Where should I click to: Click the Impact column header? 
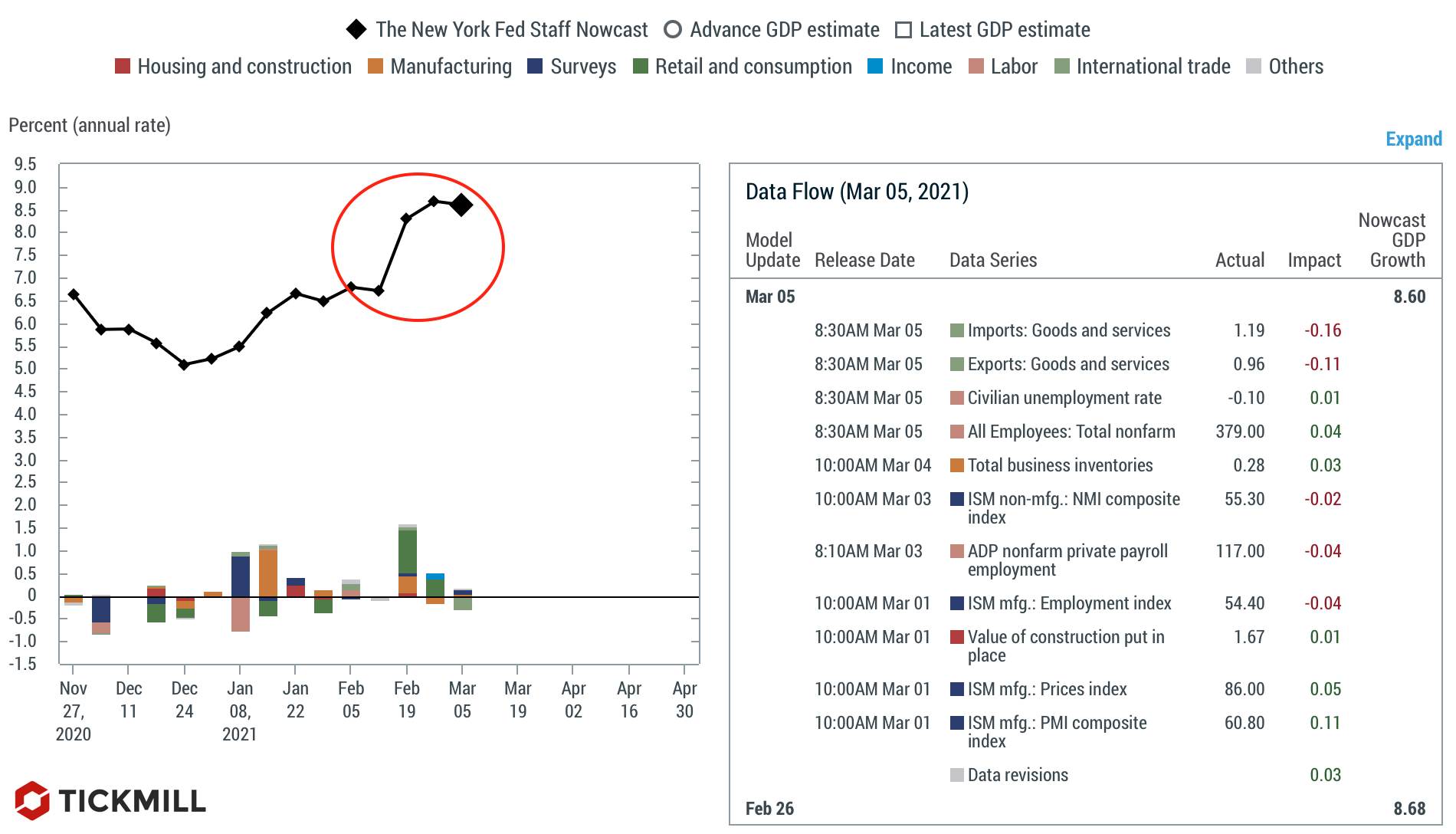pos(1313,261)
